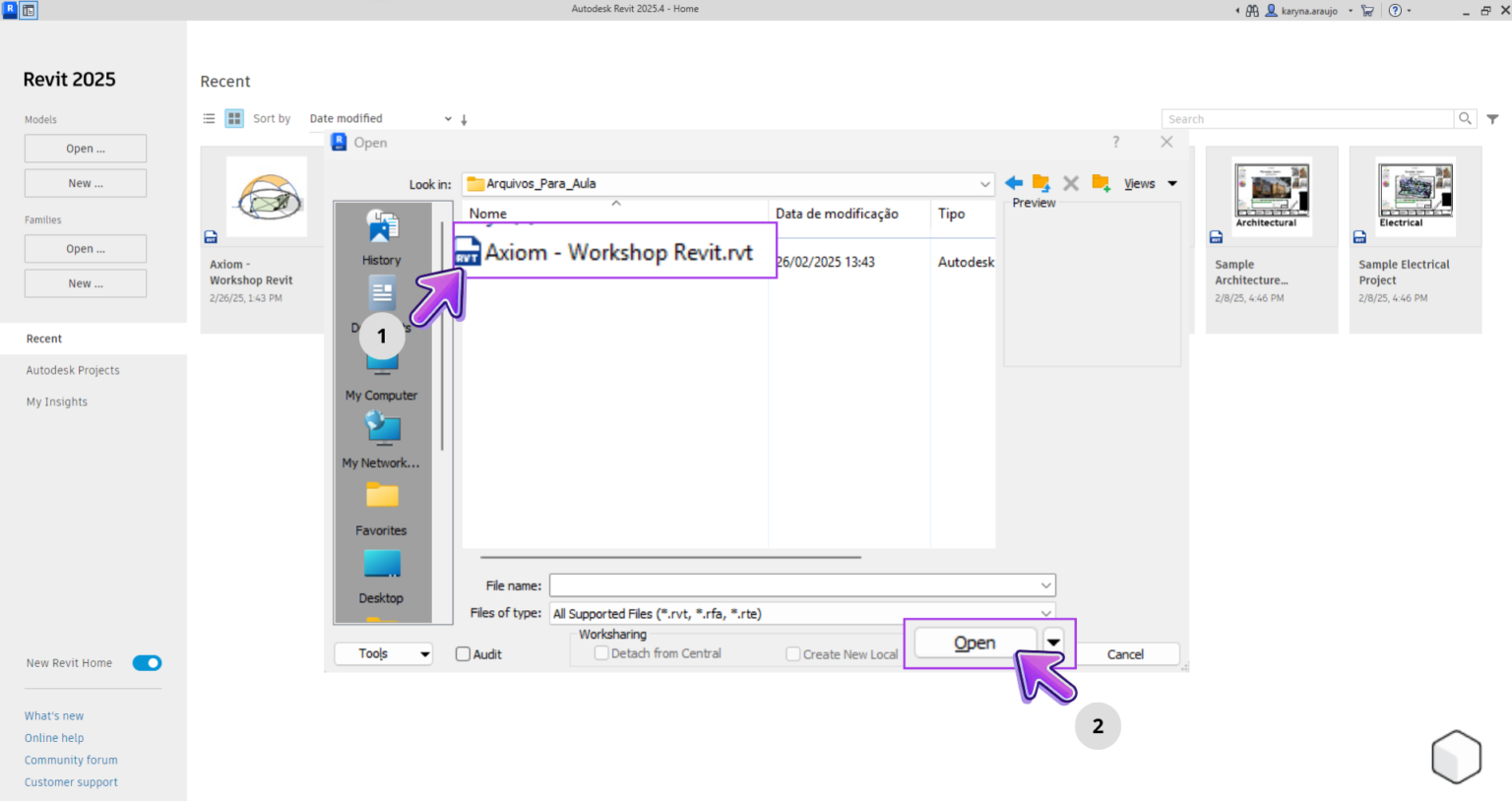This screenshot has height=801, width=1512.
Task: Open the filter funnel icon
Action: [1492, 119]
